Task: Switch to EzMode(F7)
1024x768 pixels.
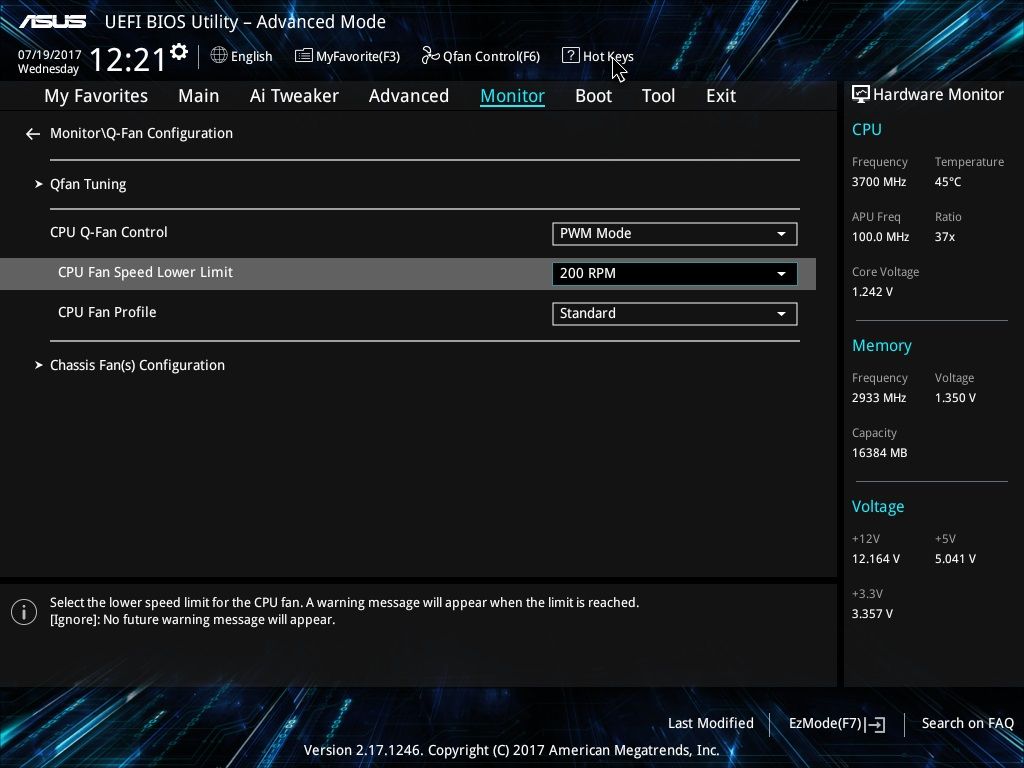Action: (x=837, y=724)
